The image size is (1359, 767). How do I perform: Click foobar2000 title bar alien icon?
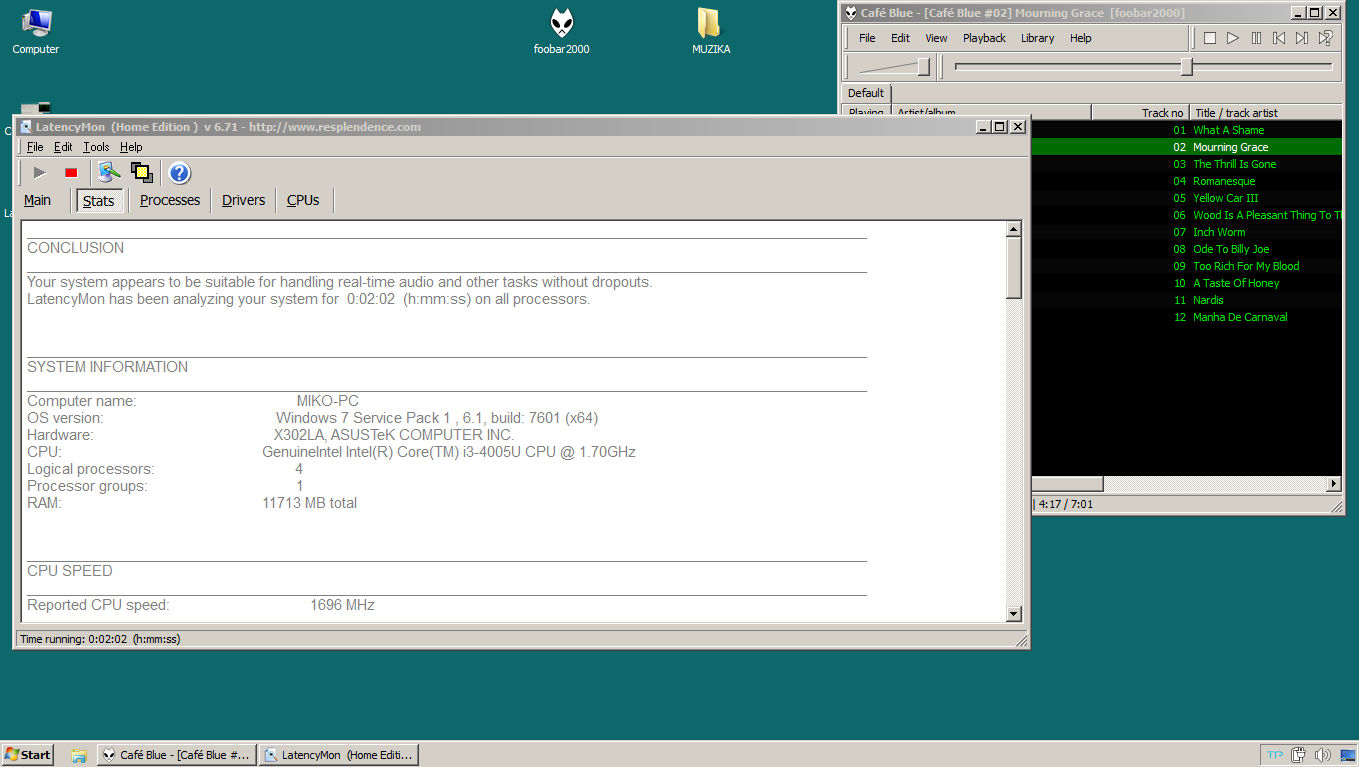coord(851,13)
